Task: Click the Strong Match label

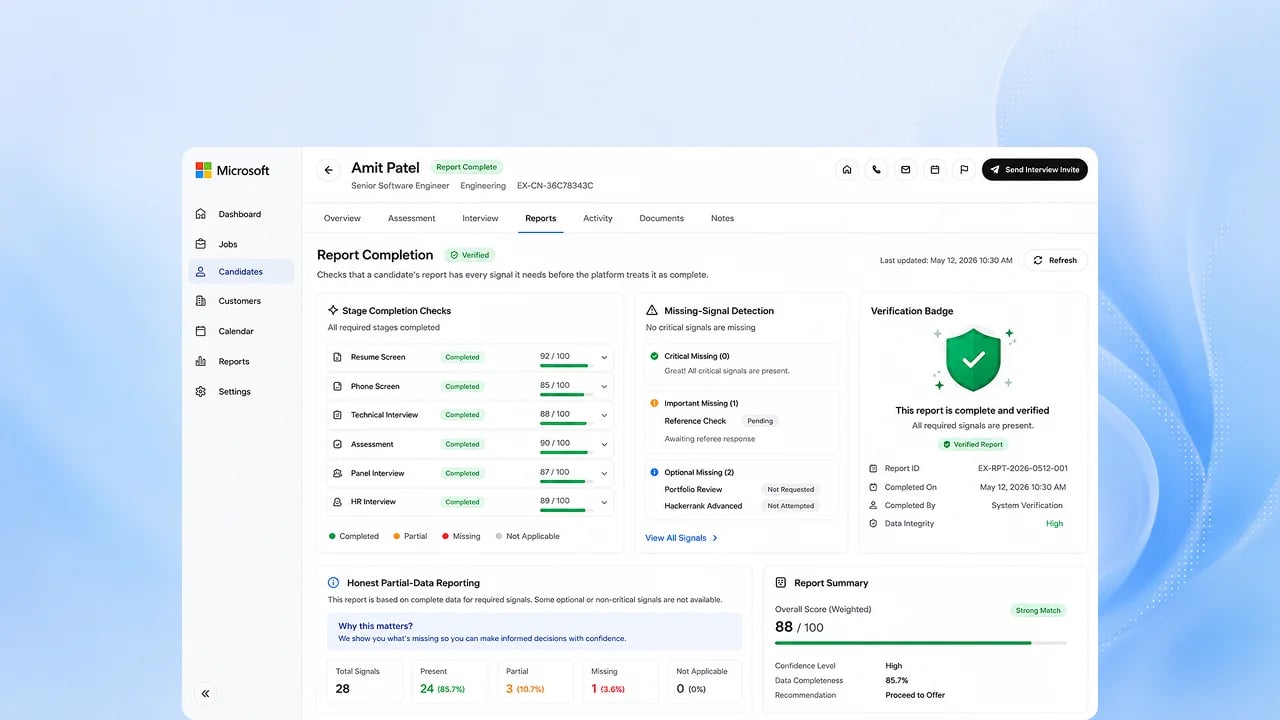Action: pyautogui.click(x=1039, y=610)
